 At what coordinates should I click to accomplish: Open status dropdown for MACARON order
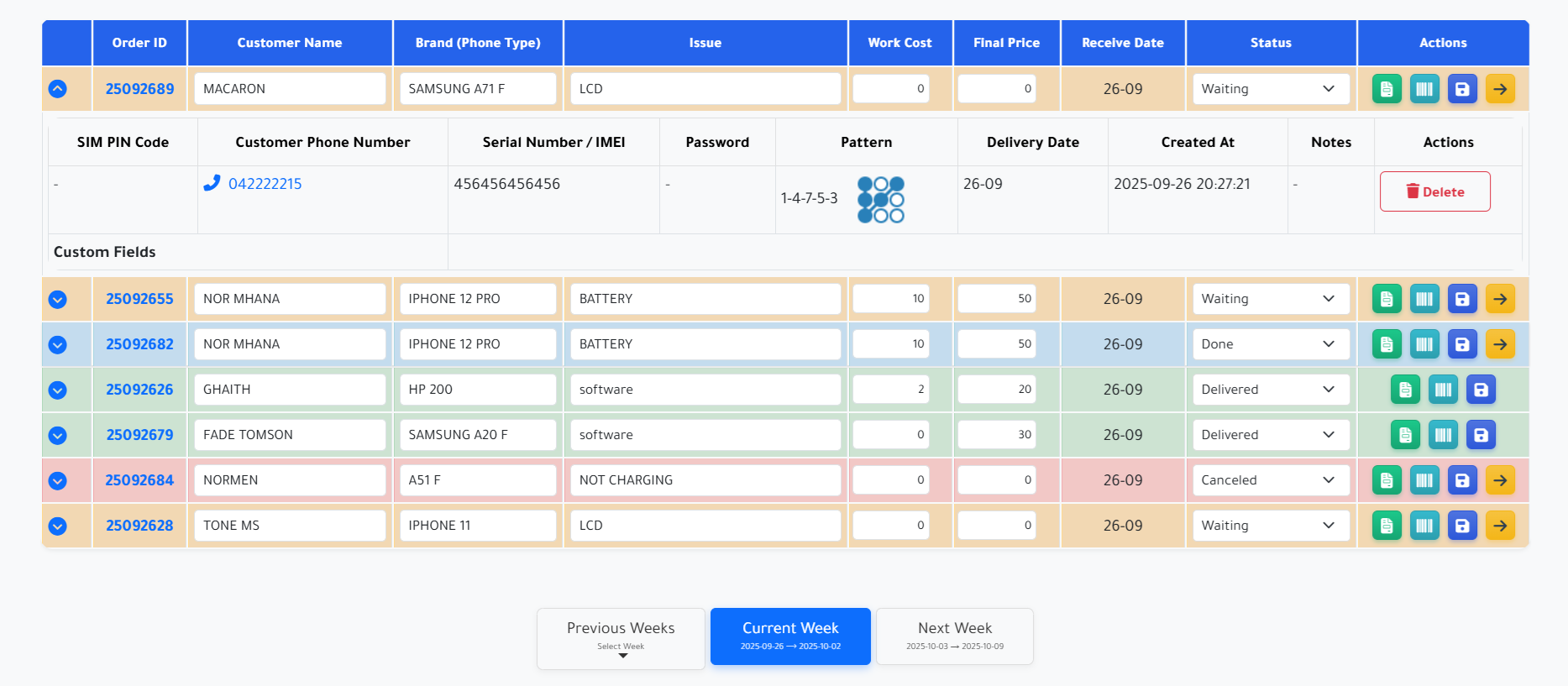1270,89
